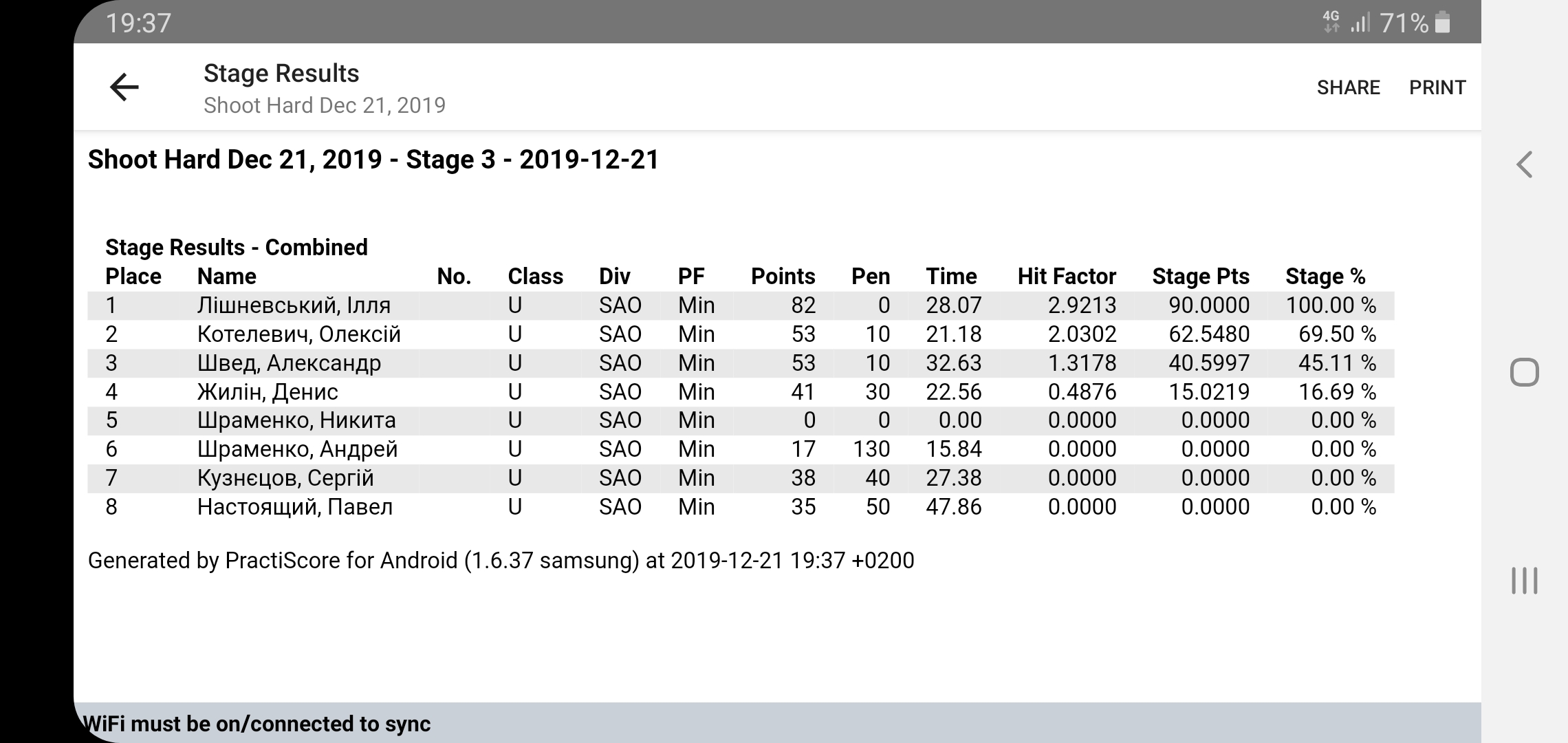This screenshot has width=1568, height=743.
Task: Select the Name column header
Action: pos(226,277)
